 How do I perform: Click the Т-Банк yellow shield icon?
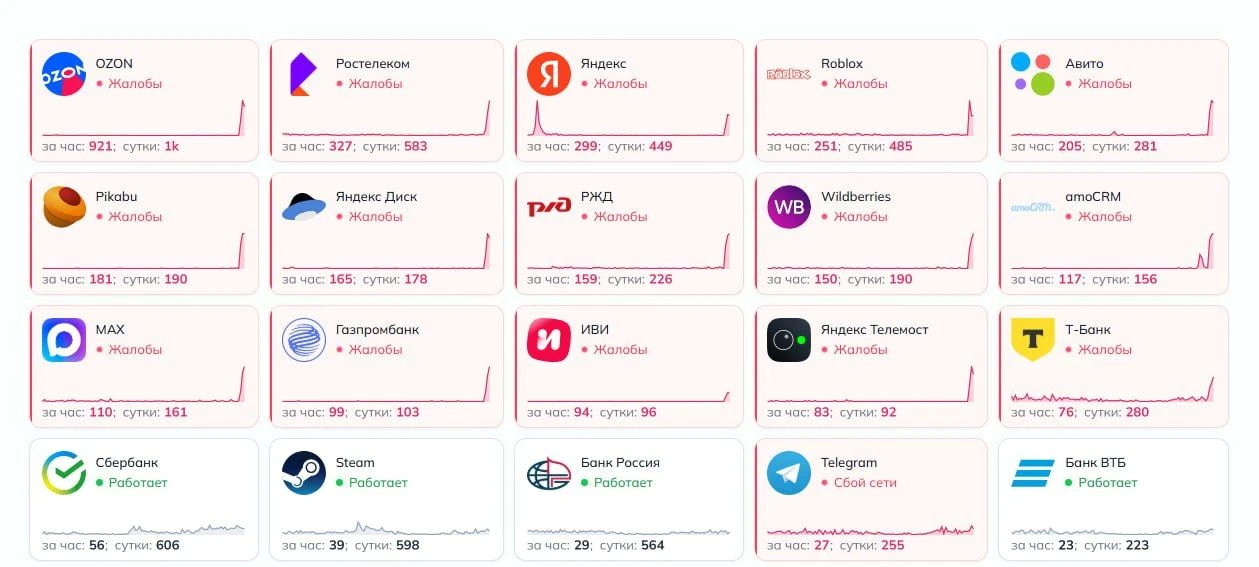click(x=1033, y=340)
